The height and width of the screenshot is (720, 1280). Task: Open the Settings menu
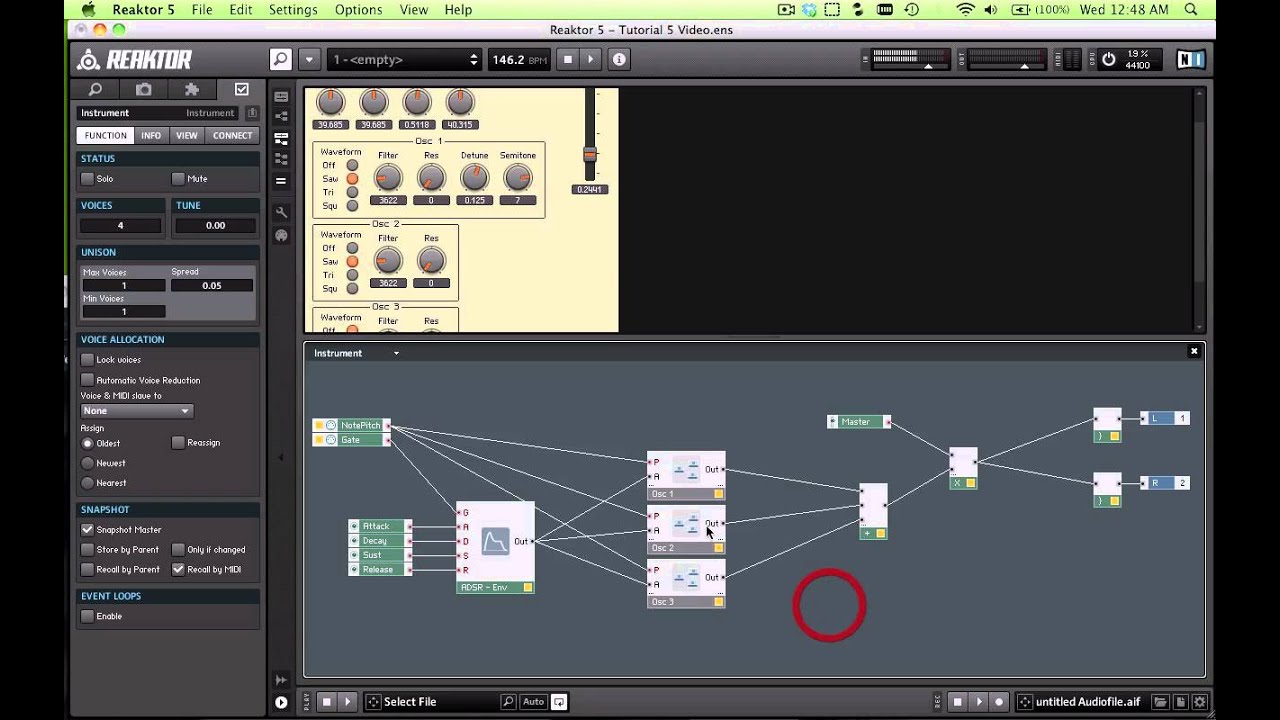click(x=293, y=9)
